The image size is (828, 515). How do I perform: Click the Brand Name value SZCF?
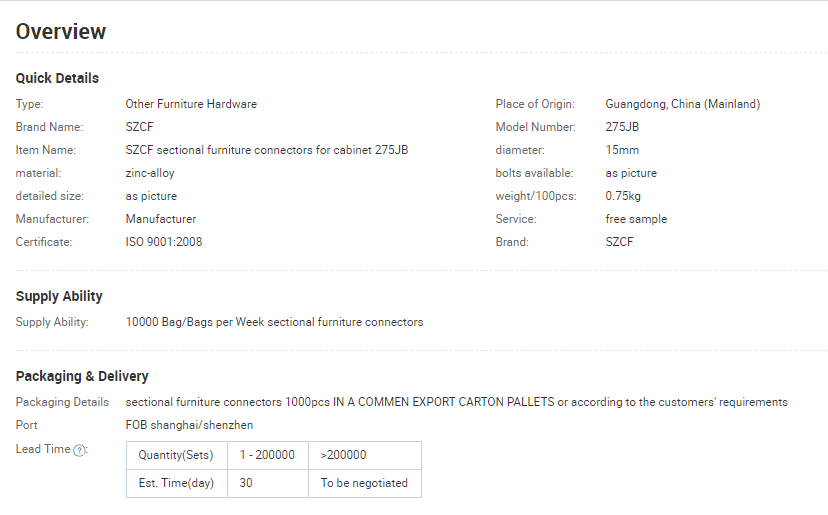[139, 127]
